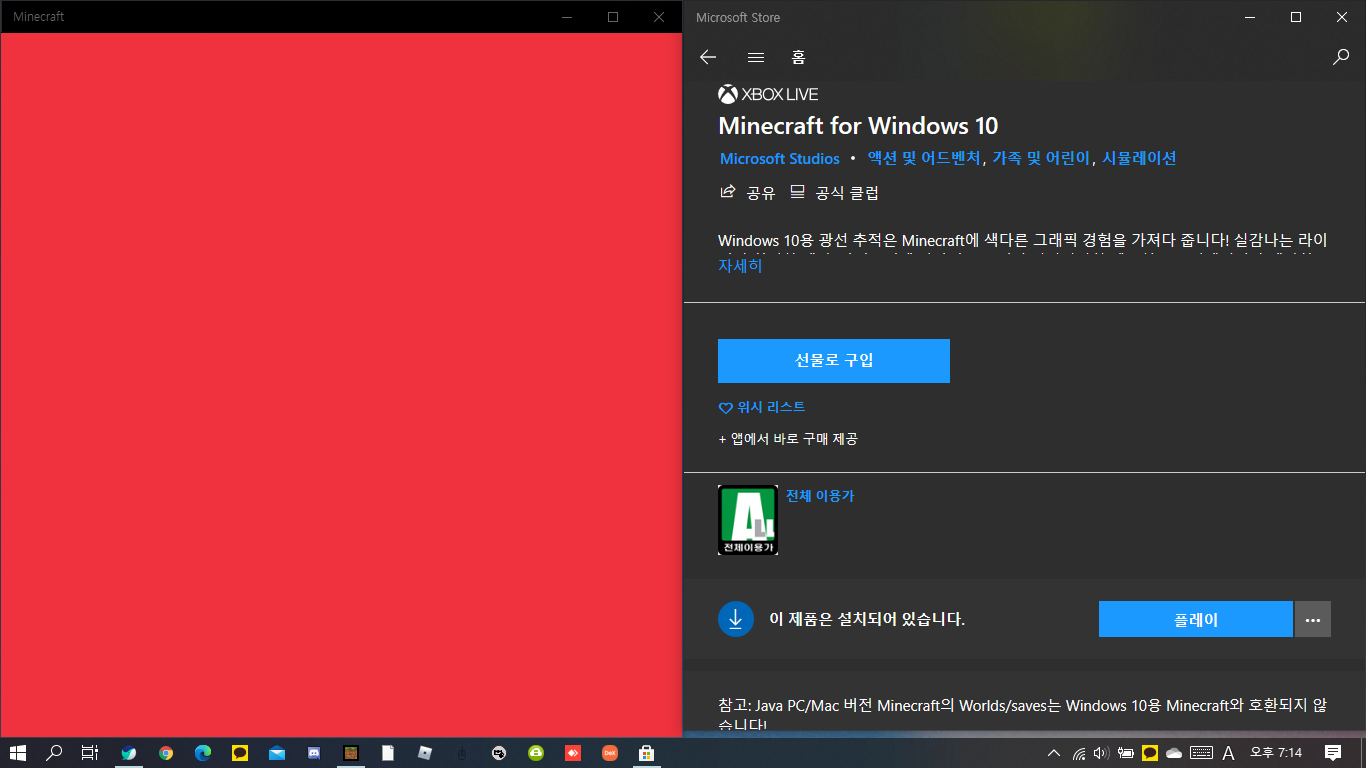The image size is (1366, 768).
Task: Click the battery status tray icon
Action: (1126, 753)
